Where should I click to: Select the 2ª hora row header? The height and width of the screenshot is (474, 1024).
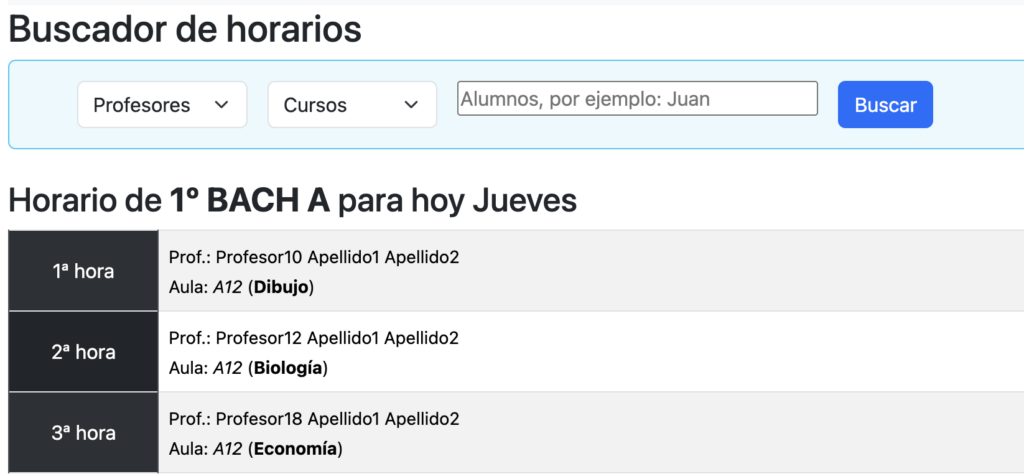tap(83, 352)
